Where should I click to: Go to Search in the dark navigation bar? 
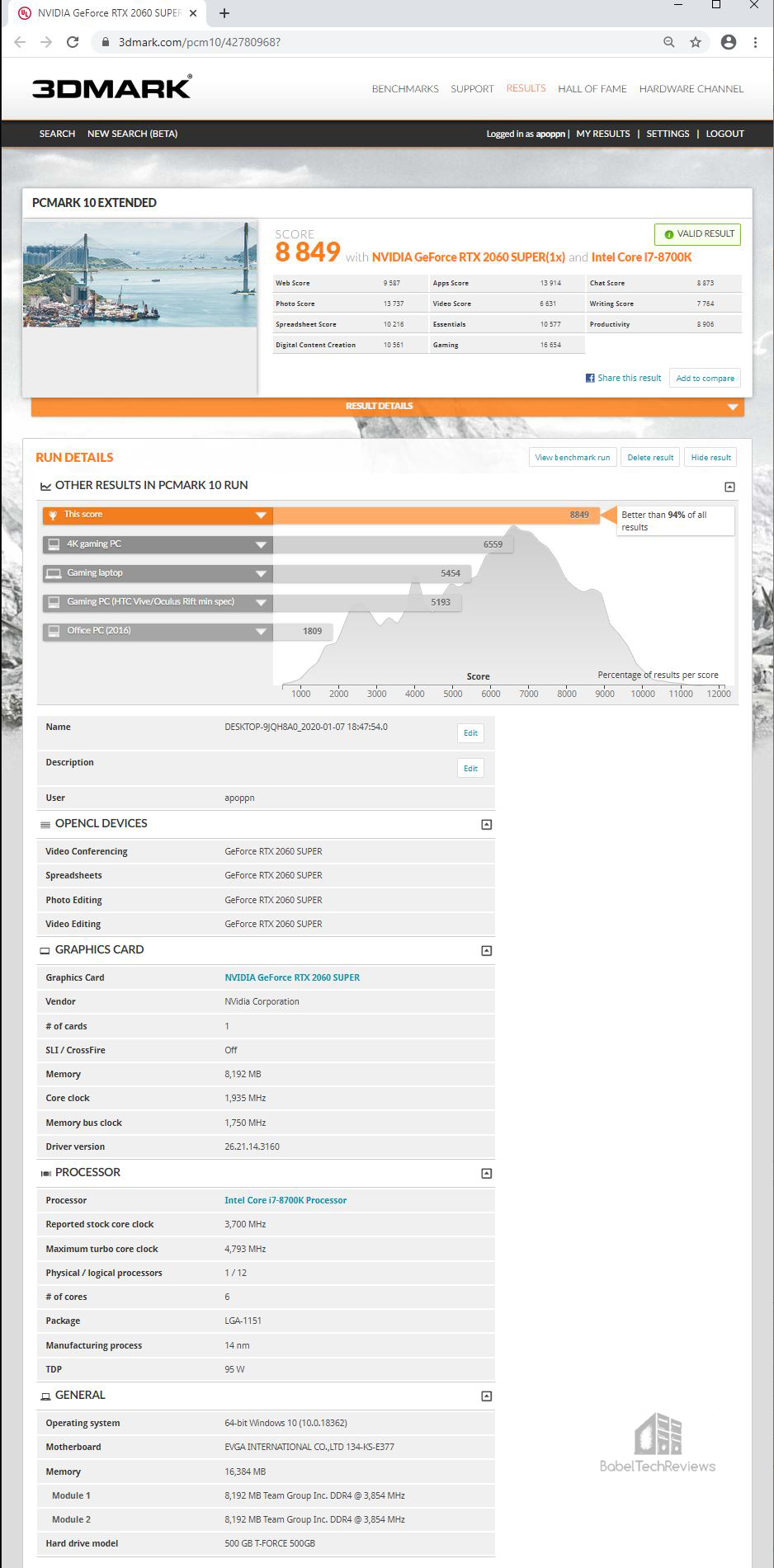tap(57, 134)
